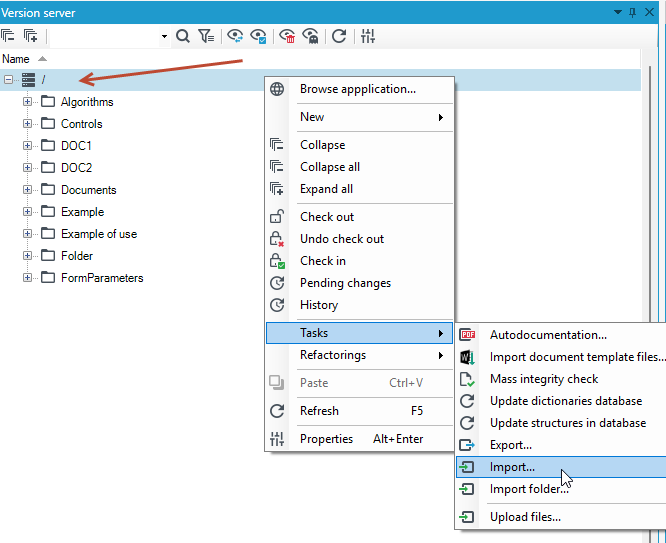Click the toolbar combo box text field
The width and height of the screenshot is (666, 543).
click(x=105, y=37)
